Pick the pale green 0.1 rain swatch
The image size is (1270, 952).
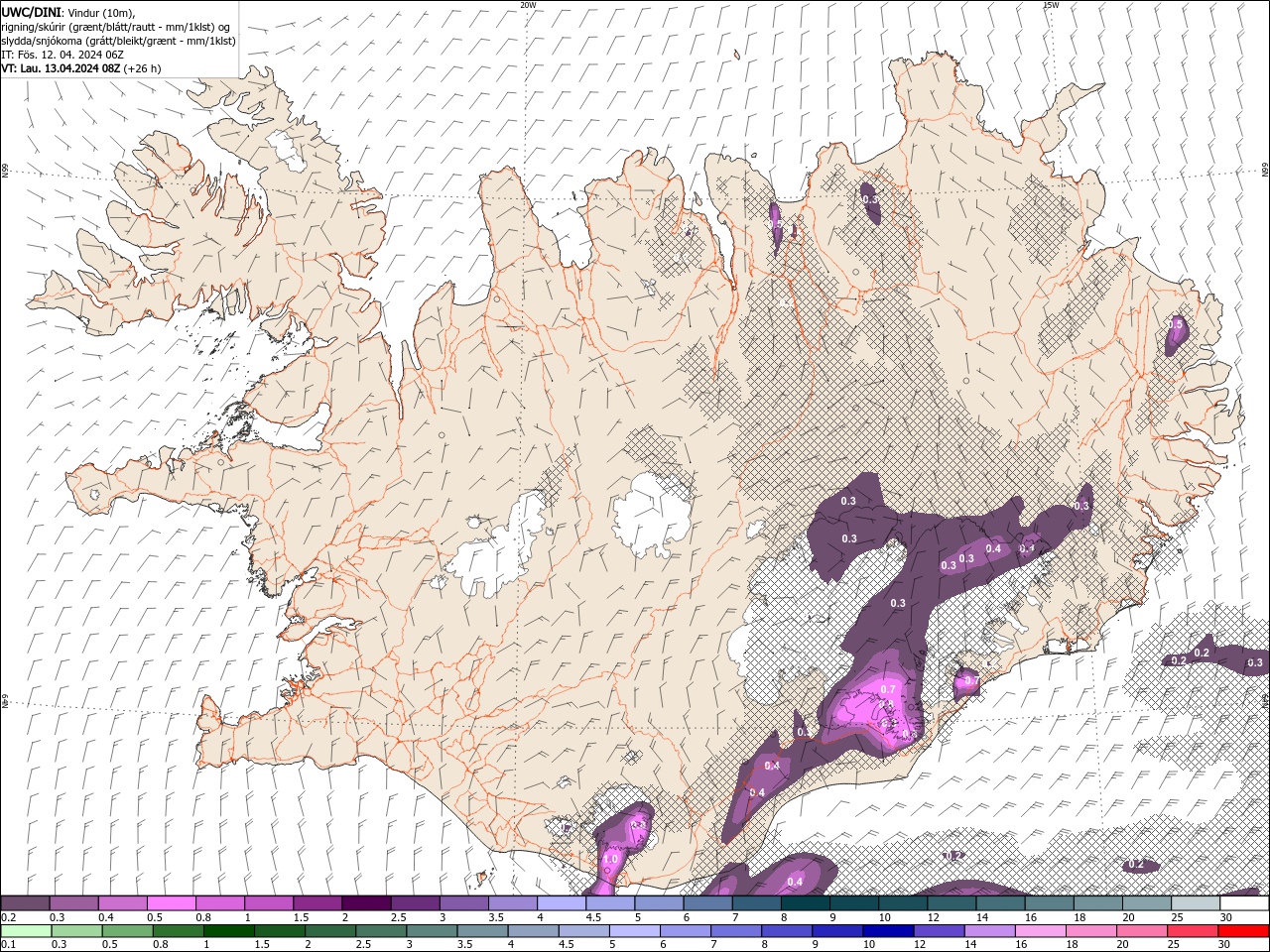pos(26,931)
